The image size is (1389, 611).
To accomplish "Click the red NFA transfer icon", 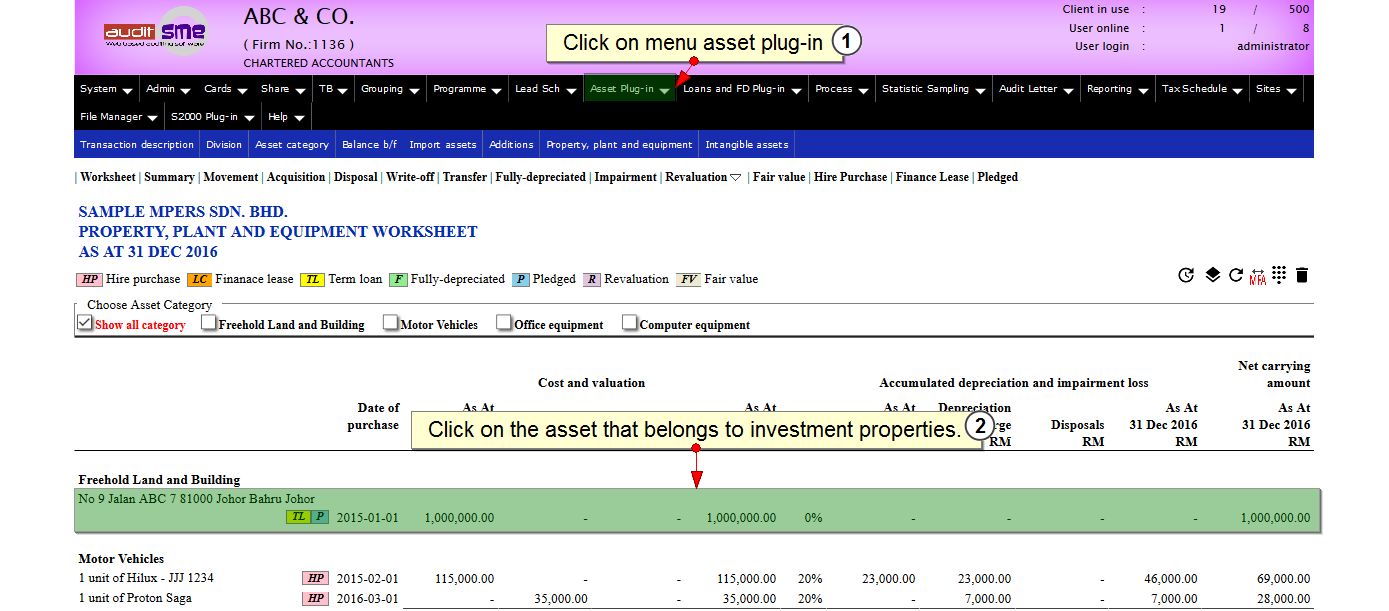I will pyautogui.click(x=1257, y=276).
